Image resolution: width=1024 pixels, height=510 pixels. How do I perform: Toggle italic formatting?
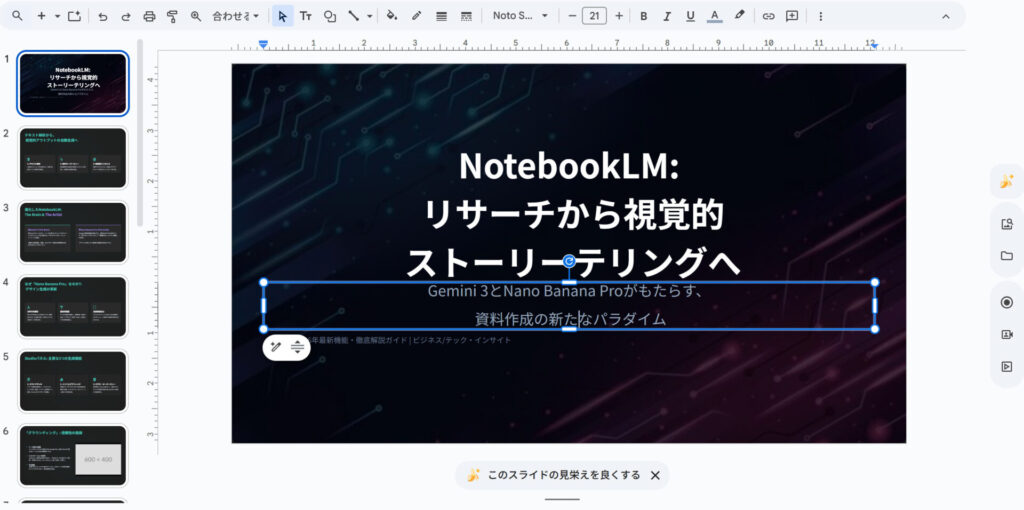point(667,16)
